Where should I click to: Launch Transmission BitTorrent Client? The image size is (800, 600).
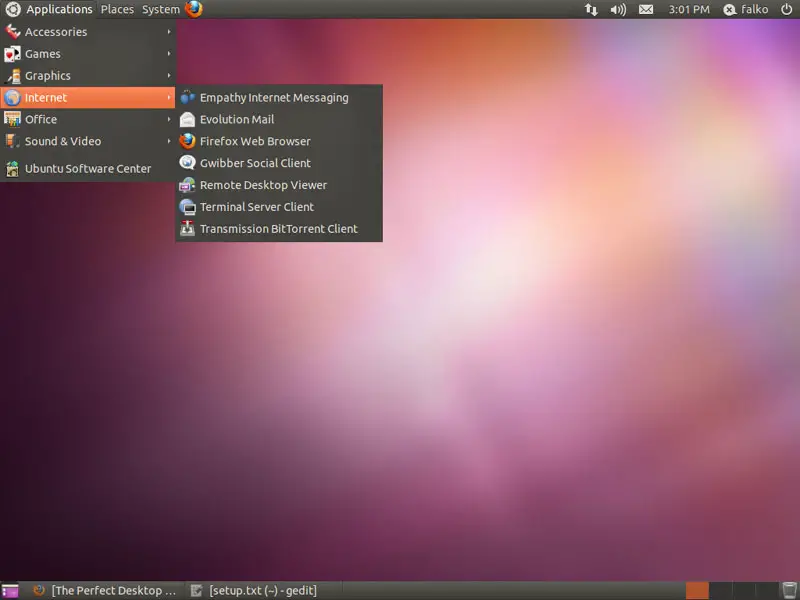tap(279, 229)
